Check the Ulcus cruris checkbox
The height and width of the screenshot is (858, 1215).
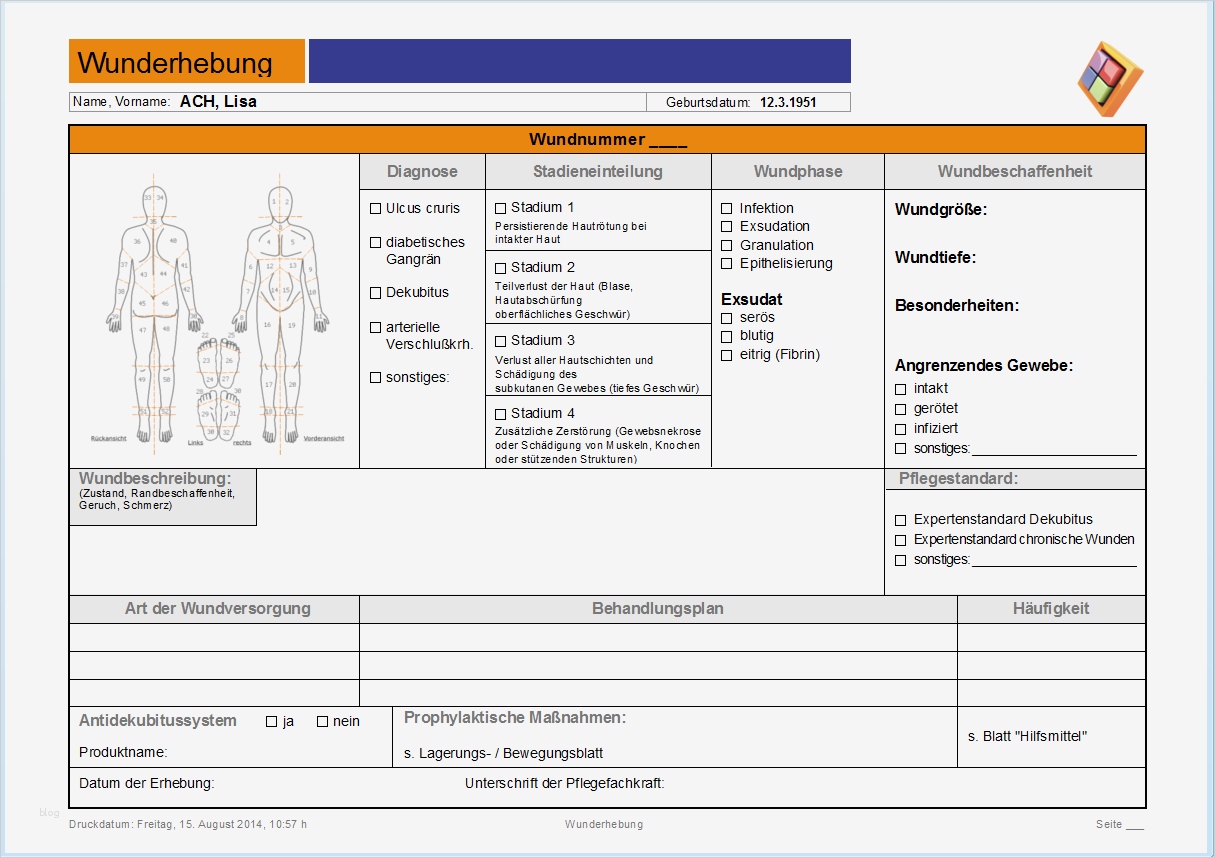tap(377, 209)
